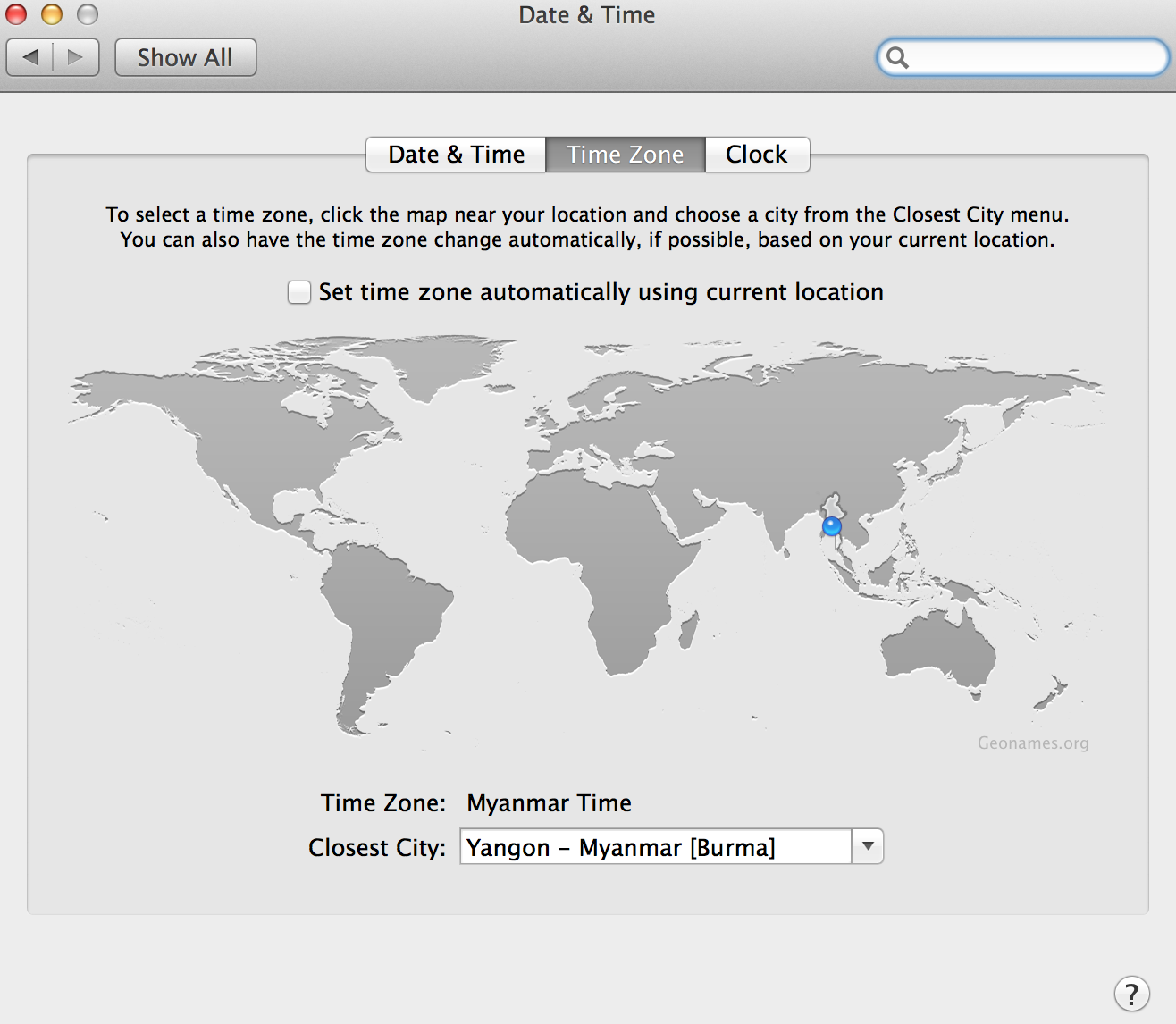The width and height of the screenshot is (1176, 1024).
Task: Close the Date & Time window
Action: (x=16, y=14)
